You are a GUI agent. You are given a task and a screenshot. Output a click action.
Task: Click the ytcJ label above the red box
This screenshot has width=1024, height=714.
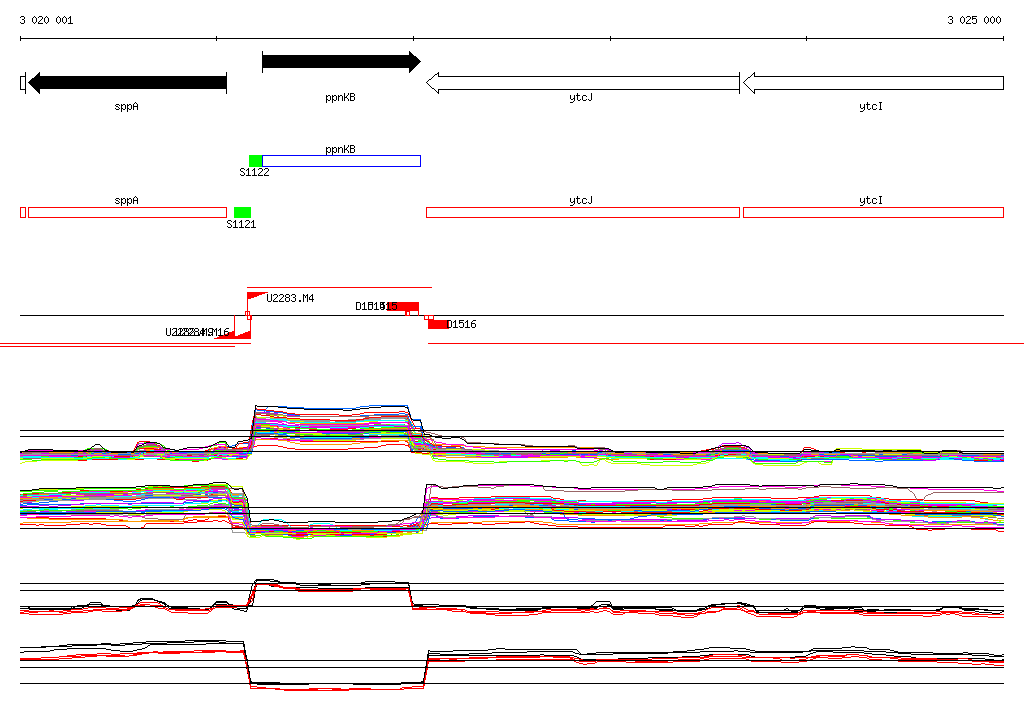[x=581, y=201]
